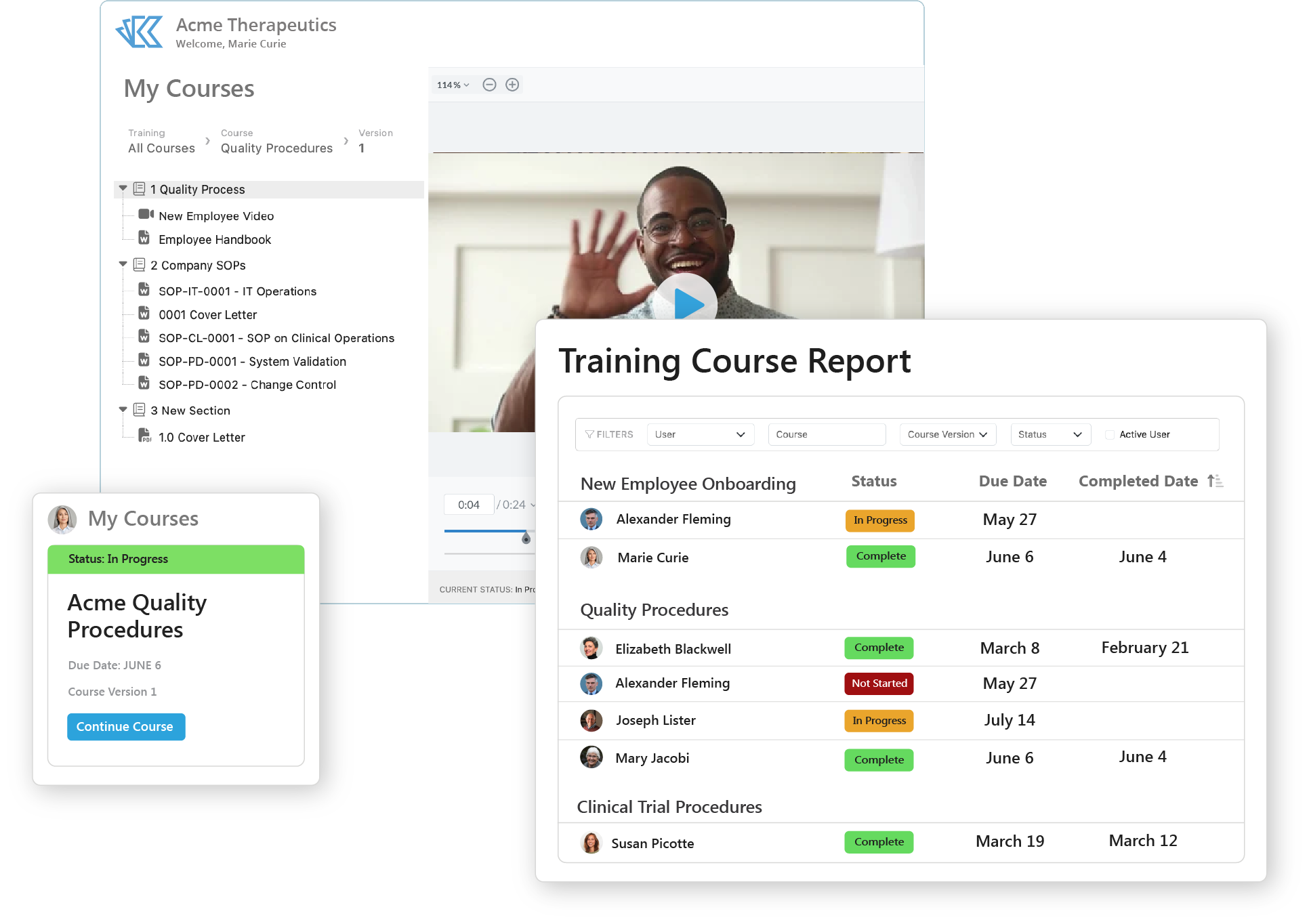Viewport: 1309px width, 924px height.
Task: Click the zoom in plus icon
Action: pyautogui.click(x=512, y=85)
